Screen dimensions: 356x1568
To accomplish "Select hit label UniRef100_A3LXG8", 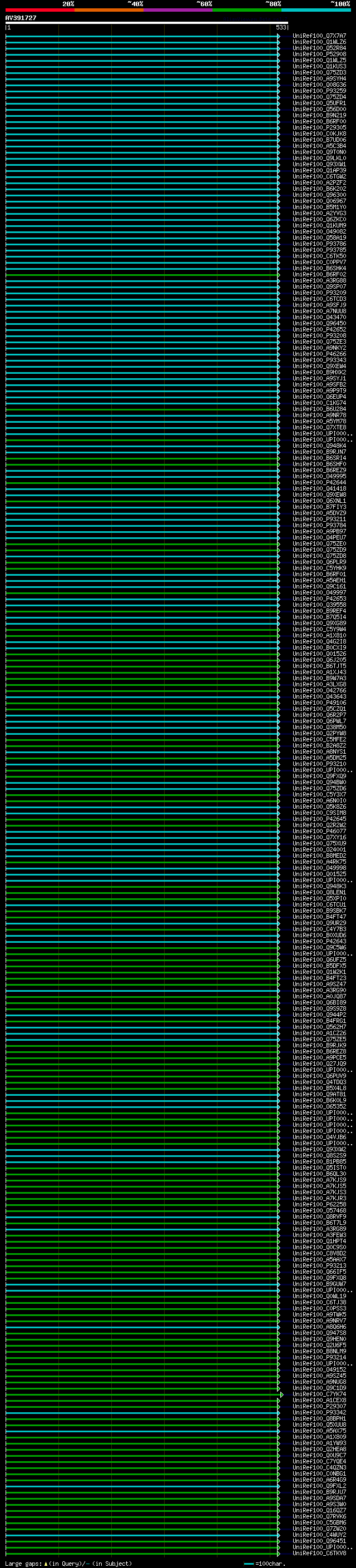I will pyautogui.click(x=319, y=684).
